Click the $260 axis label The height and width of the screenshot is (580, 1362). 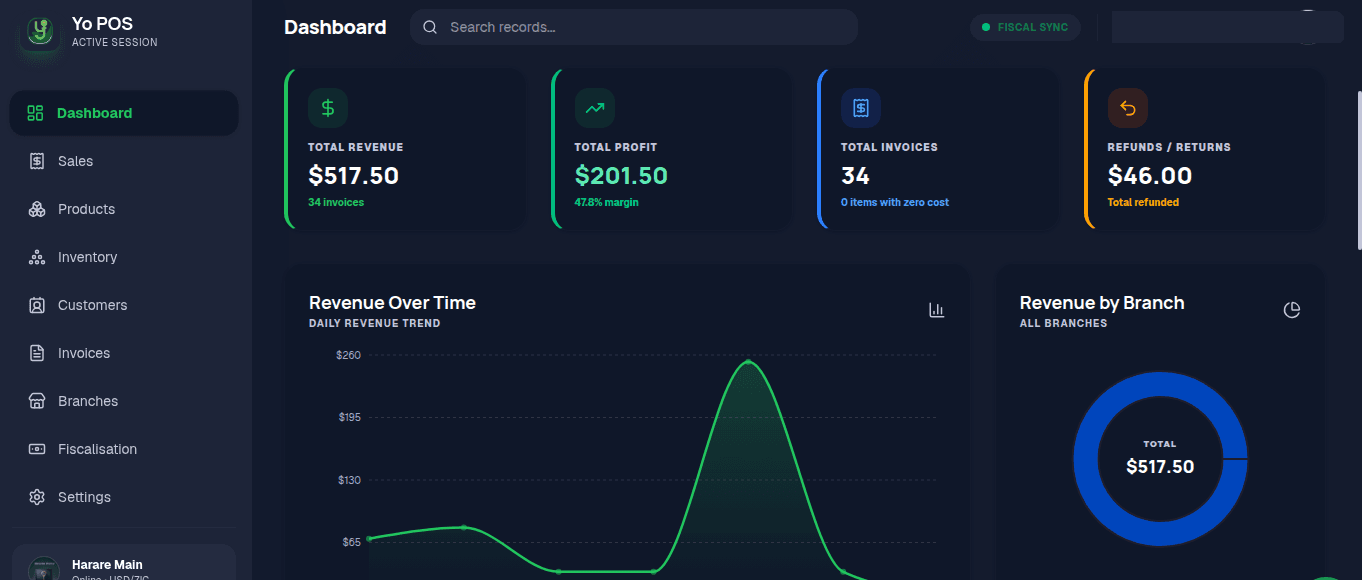349,355
